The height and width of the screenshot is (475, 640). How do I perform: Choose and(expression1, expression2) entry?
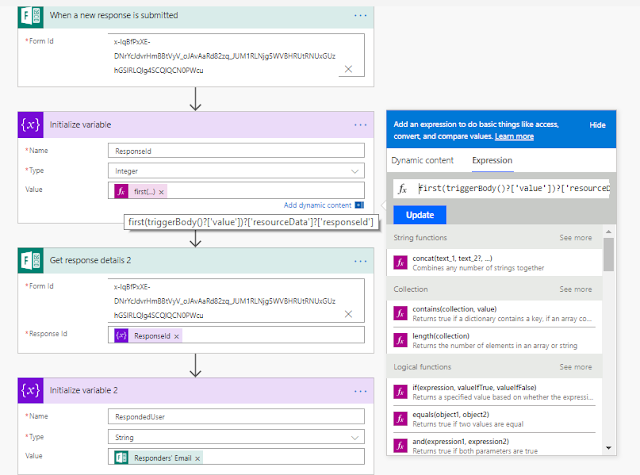pyautogui.click(x=495, y=446)
